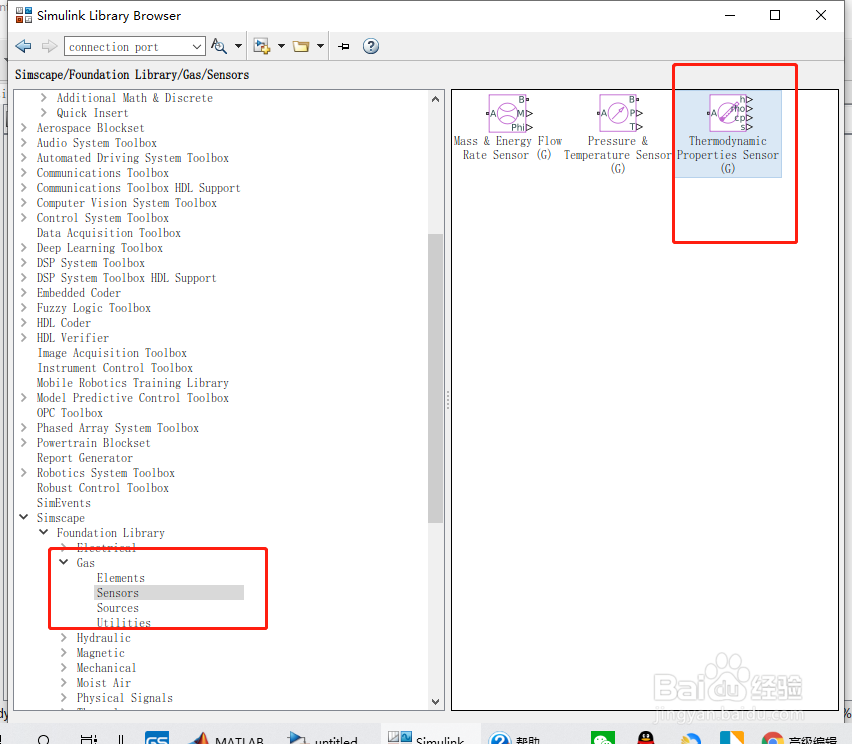The height and width of the screenshot is (744, 852).
Task: Open MATLAB from the taskbar
Action: (x=228, y=737)
